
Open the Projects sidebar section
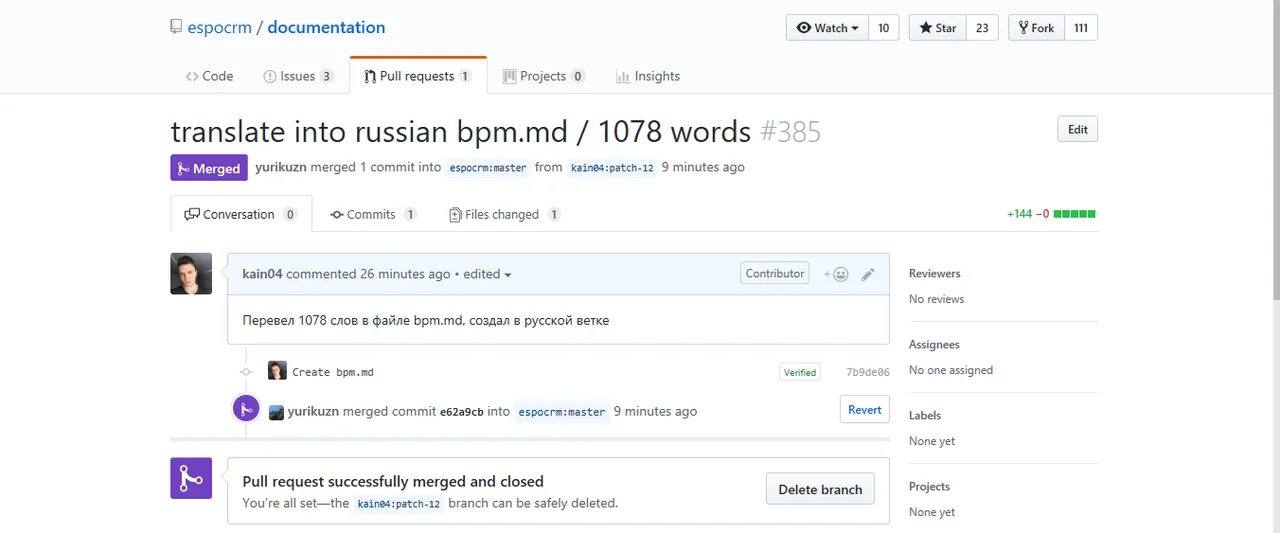click(929, 486)
